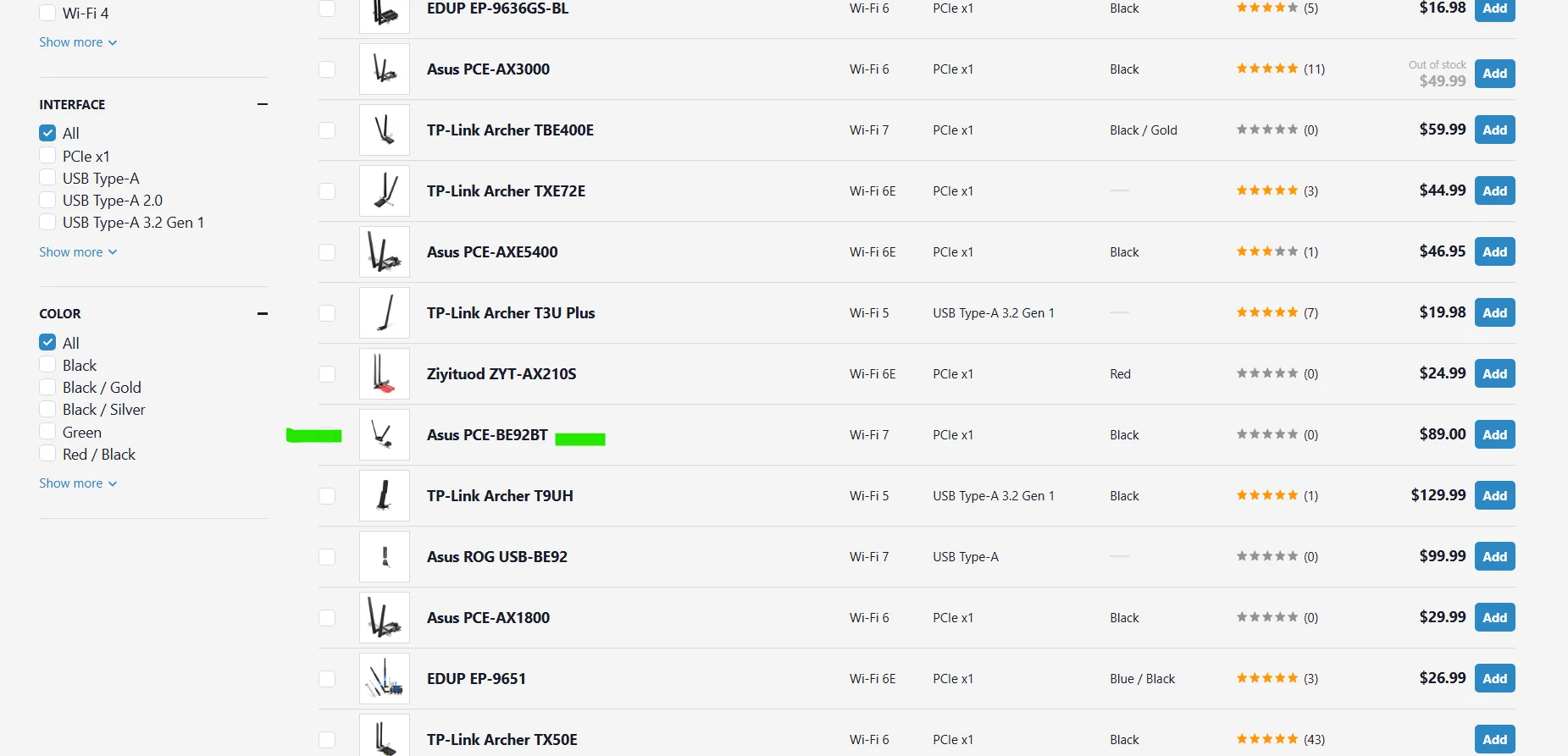Click the star rating for TP-Link Archer T3U Plus

click(x=1267, y=312)
